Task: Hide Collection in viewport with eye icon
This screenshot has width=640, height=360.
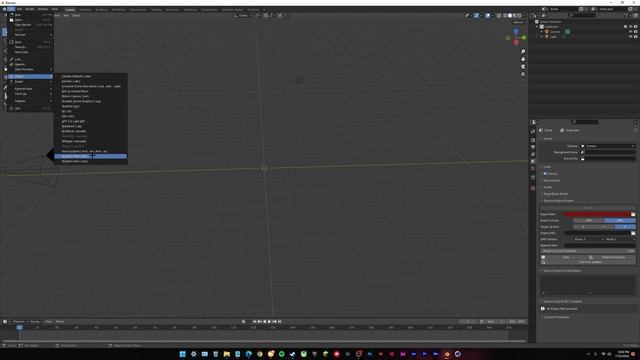Action: (631, 27)
